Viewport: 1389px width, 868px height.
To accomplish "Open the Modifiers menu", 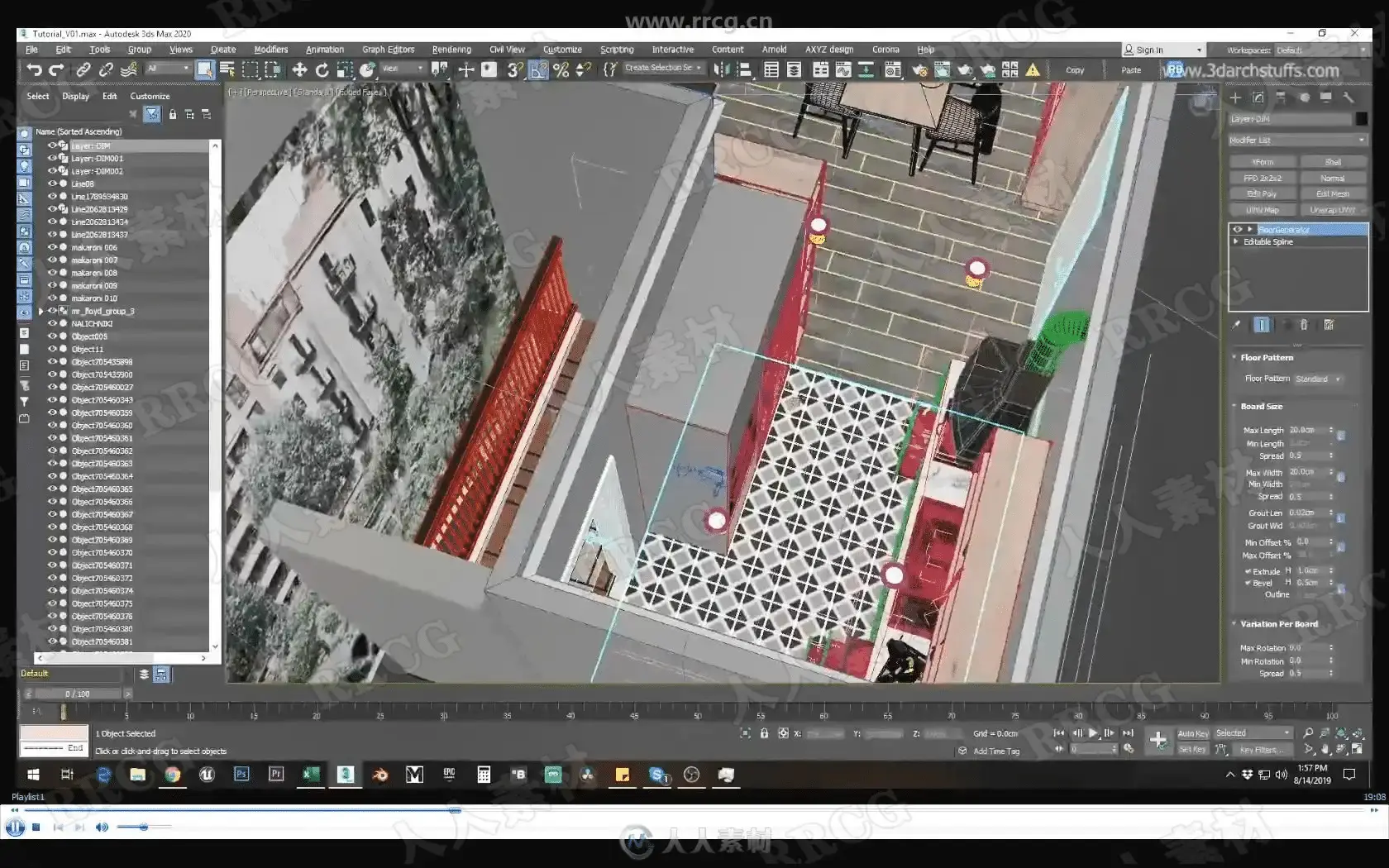I will pos(270,50).
